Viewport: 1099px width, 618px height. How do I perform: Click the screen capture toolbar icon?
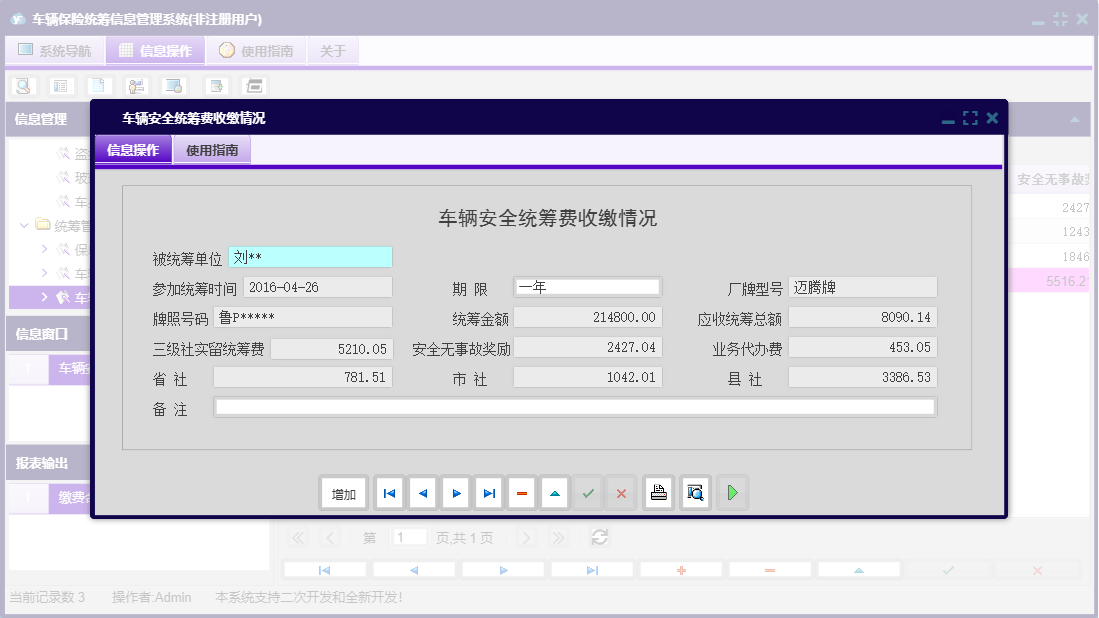[172, 86]
